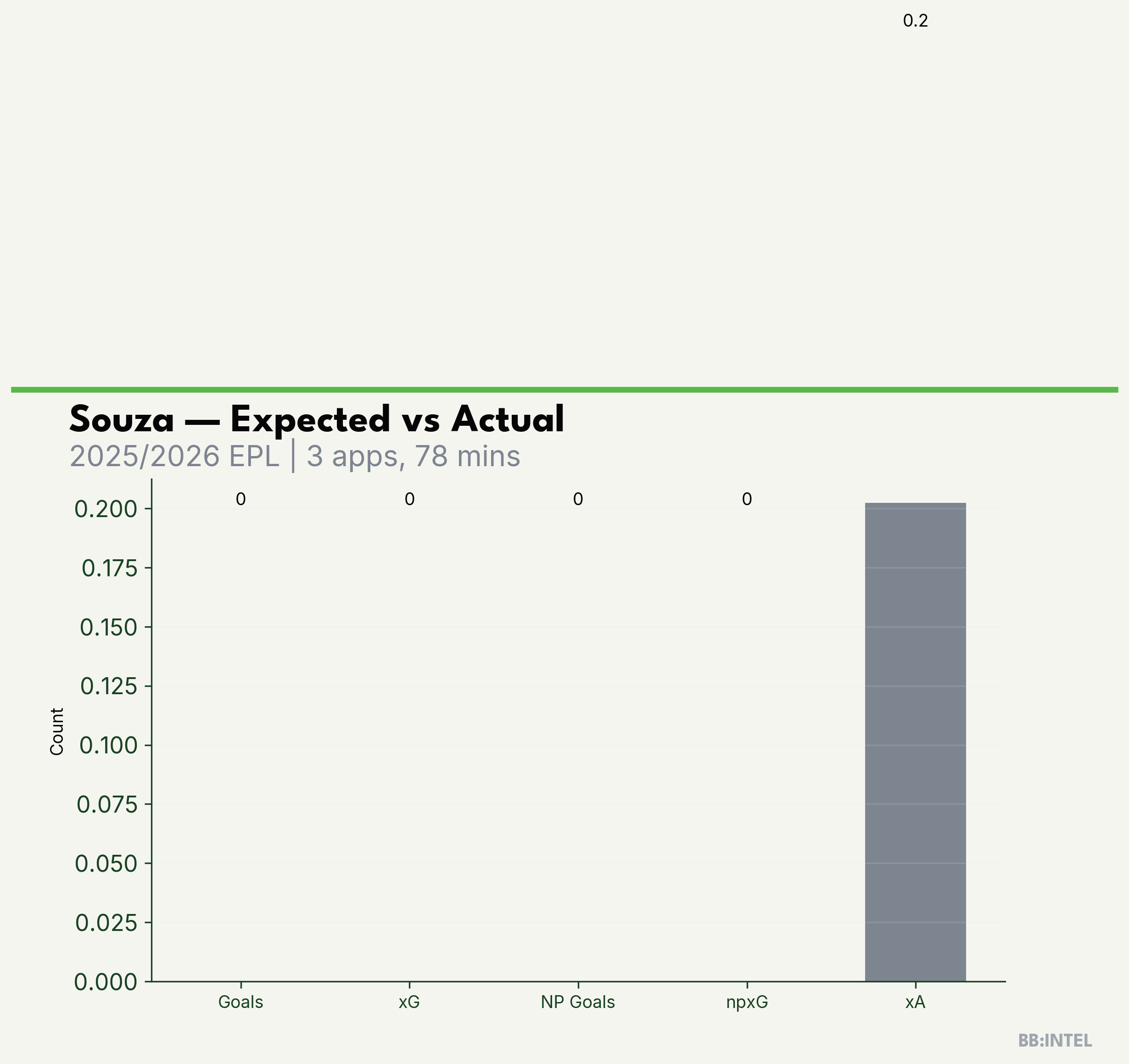Image resolution: width=1129 pixels, height=1064 pixels.
Task: Select the 0.175 y-axis tick label
Action: [x=109, y=568]
